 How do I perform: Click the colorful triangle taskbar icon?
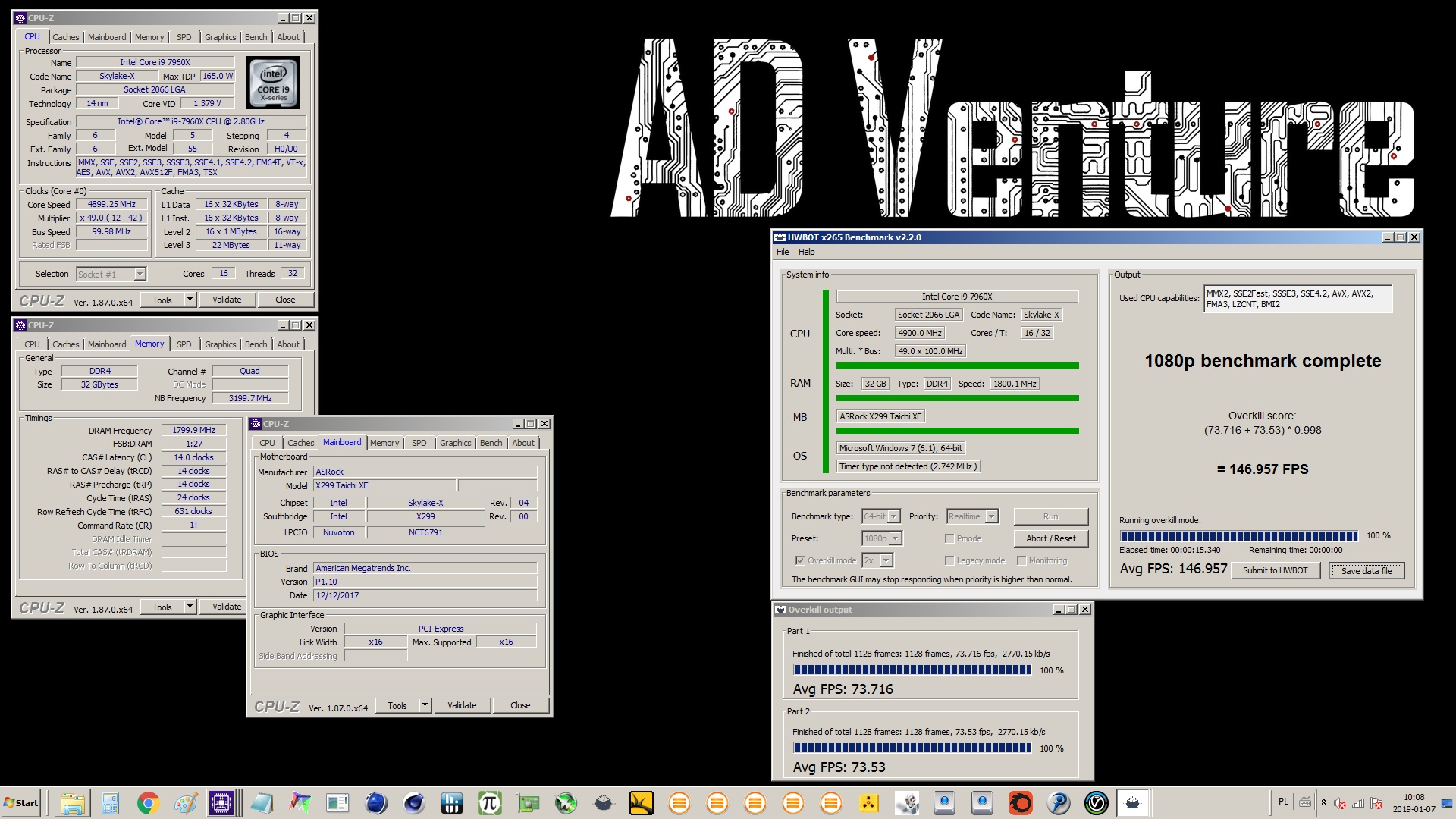point(300,803)
